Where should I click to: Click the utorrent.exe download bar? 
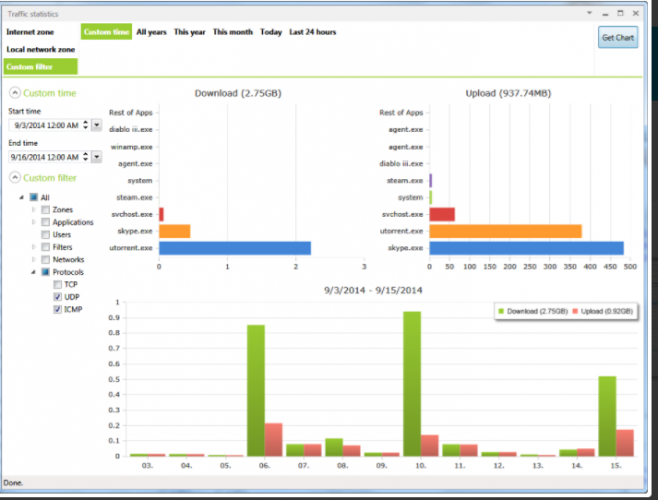235,248
